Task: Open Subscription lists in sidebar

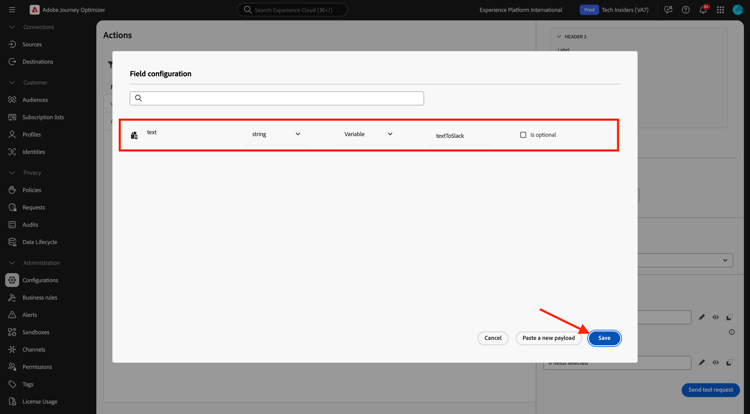Action: (x=43, y=117)
